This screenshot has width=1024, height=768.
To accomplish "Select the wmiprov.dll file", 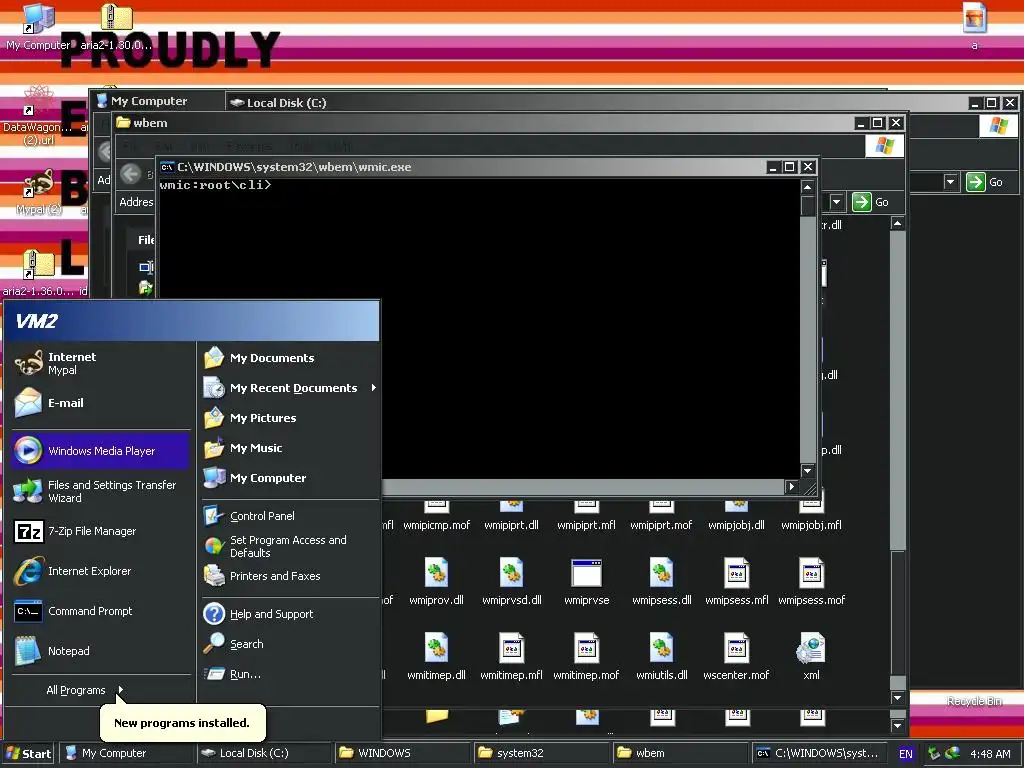I will pos(436,581).
